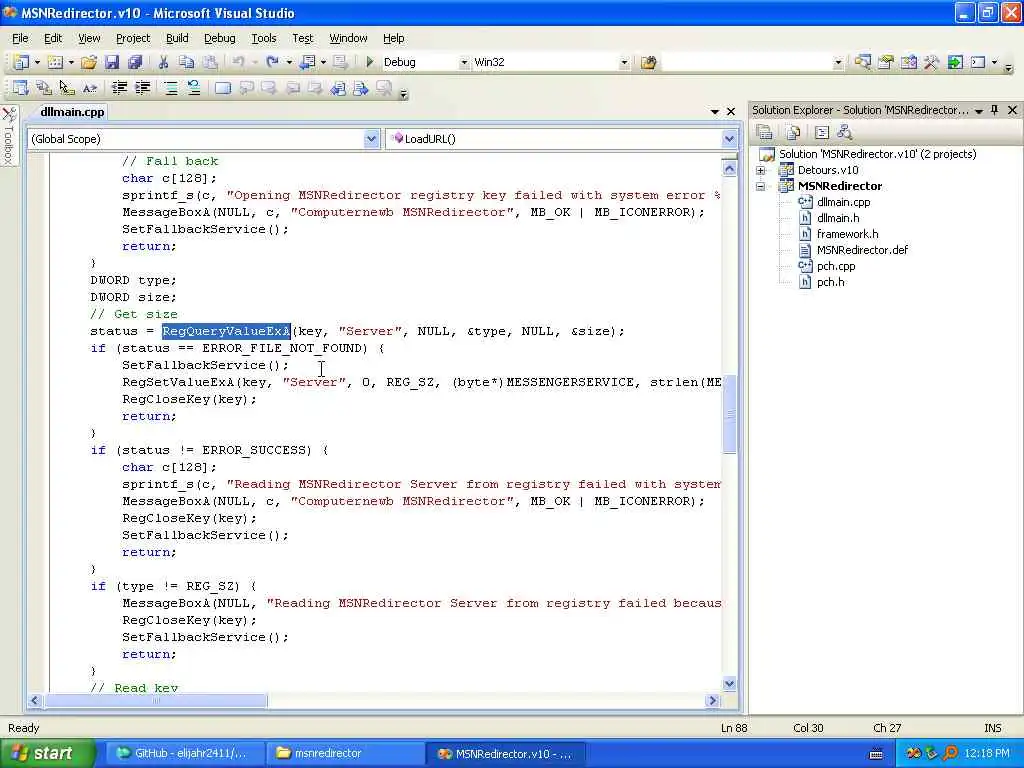The width and height of the screenshot is (1024, 768).
Task: Open the Global Scope dropdown
Action: coord(371,138)
